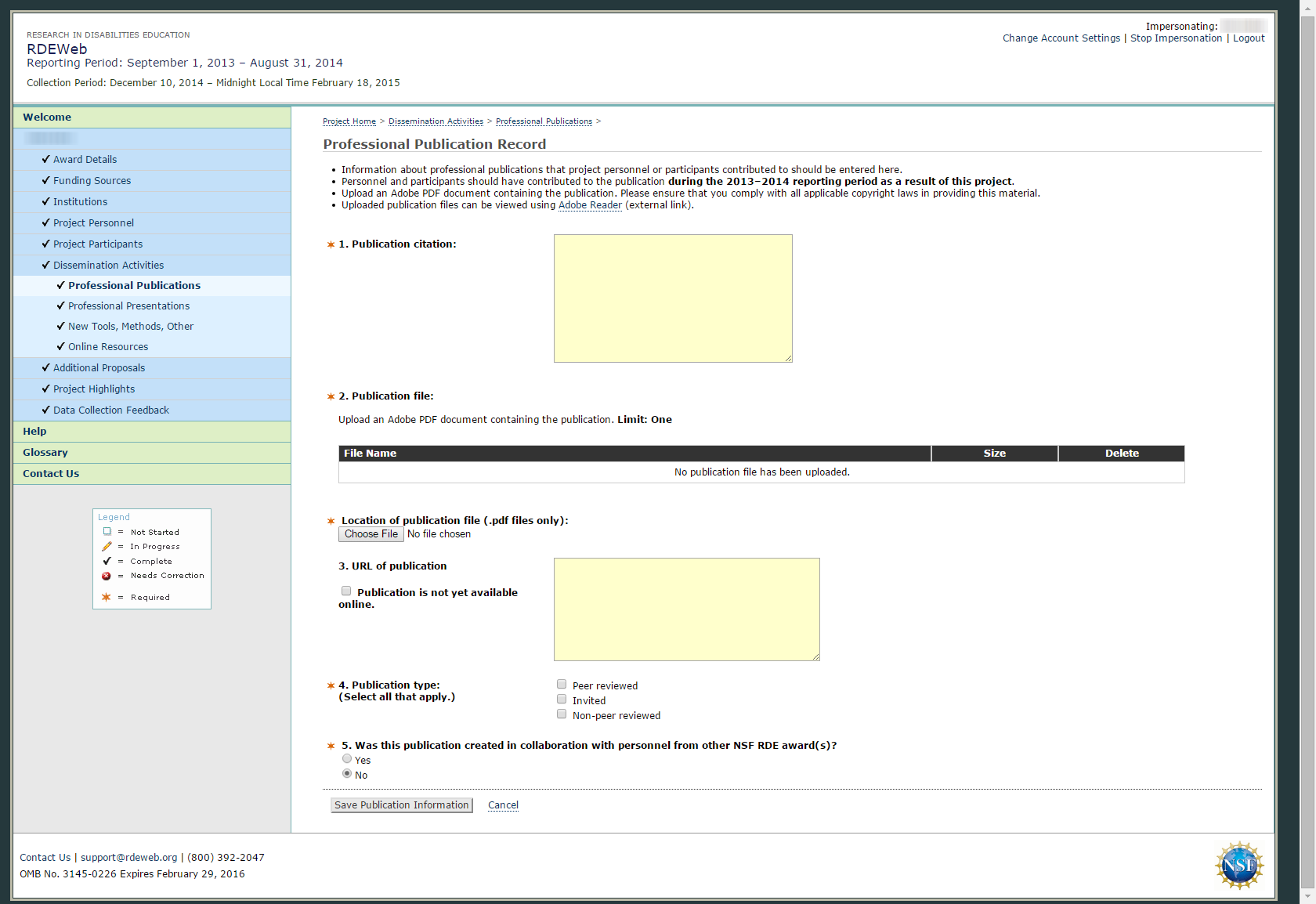Open Change Account Settings link

tap(1061, 38)
